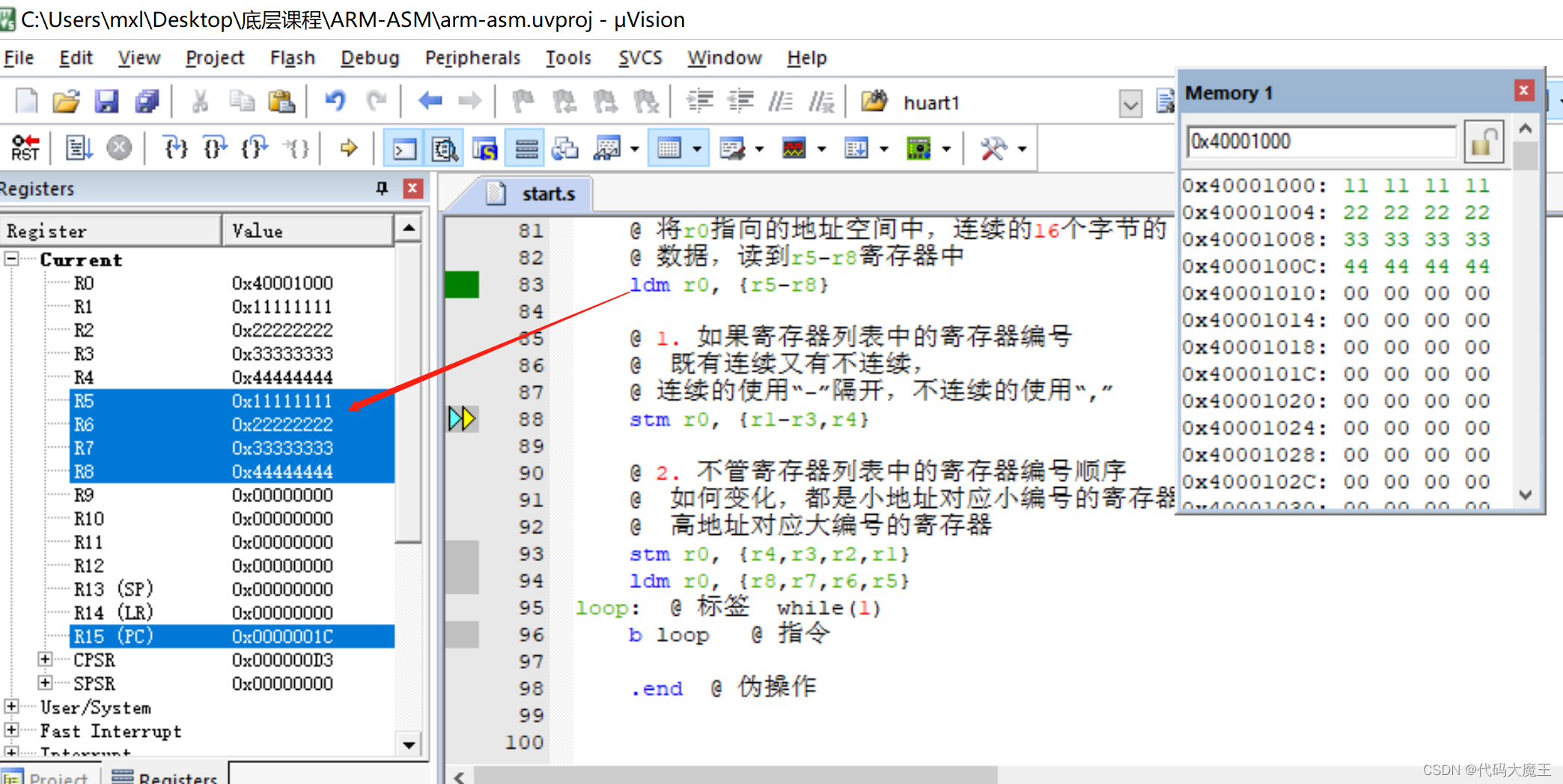The image size is (1563, 784).
Task: Click the RST reset CPU icon
Action: (x=25, y=148)
